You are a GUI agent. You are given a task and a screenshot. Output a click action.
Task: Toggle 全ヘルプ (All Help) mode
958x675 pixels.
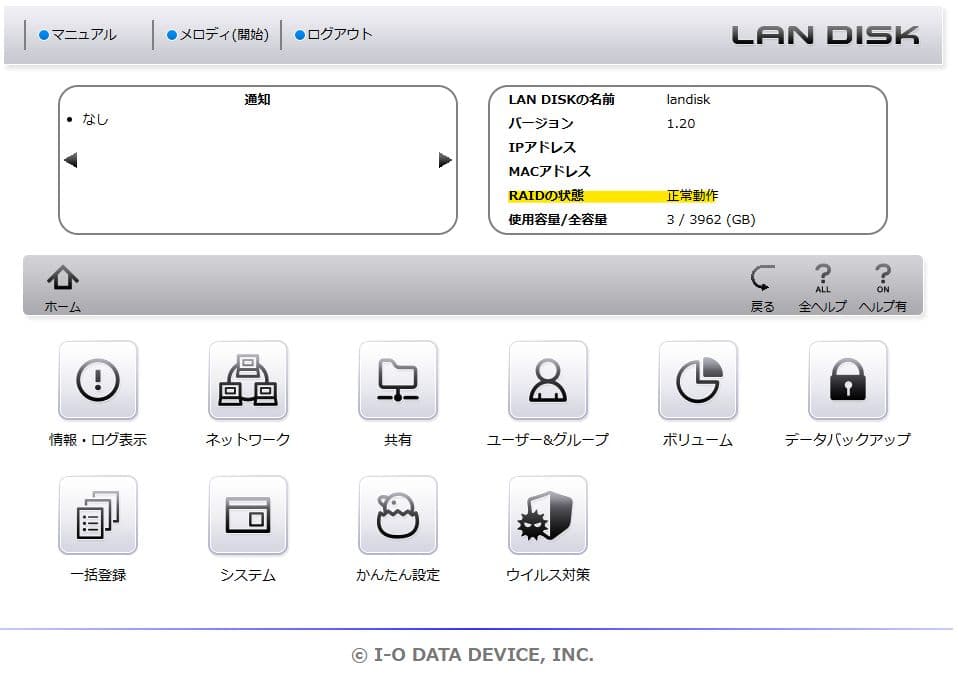pos(823,283)
